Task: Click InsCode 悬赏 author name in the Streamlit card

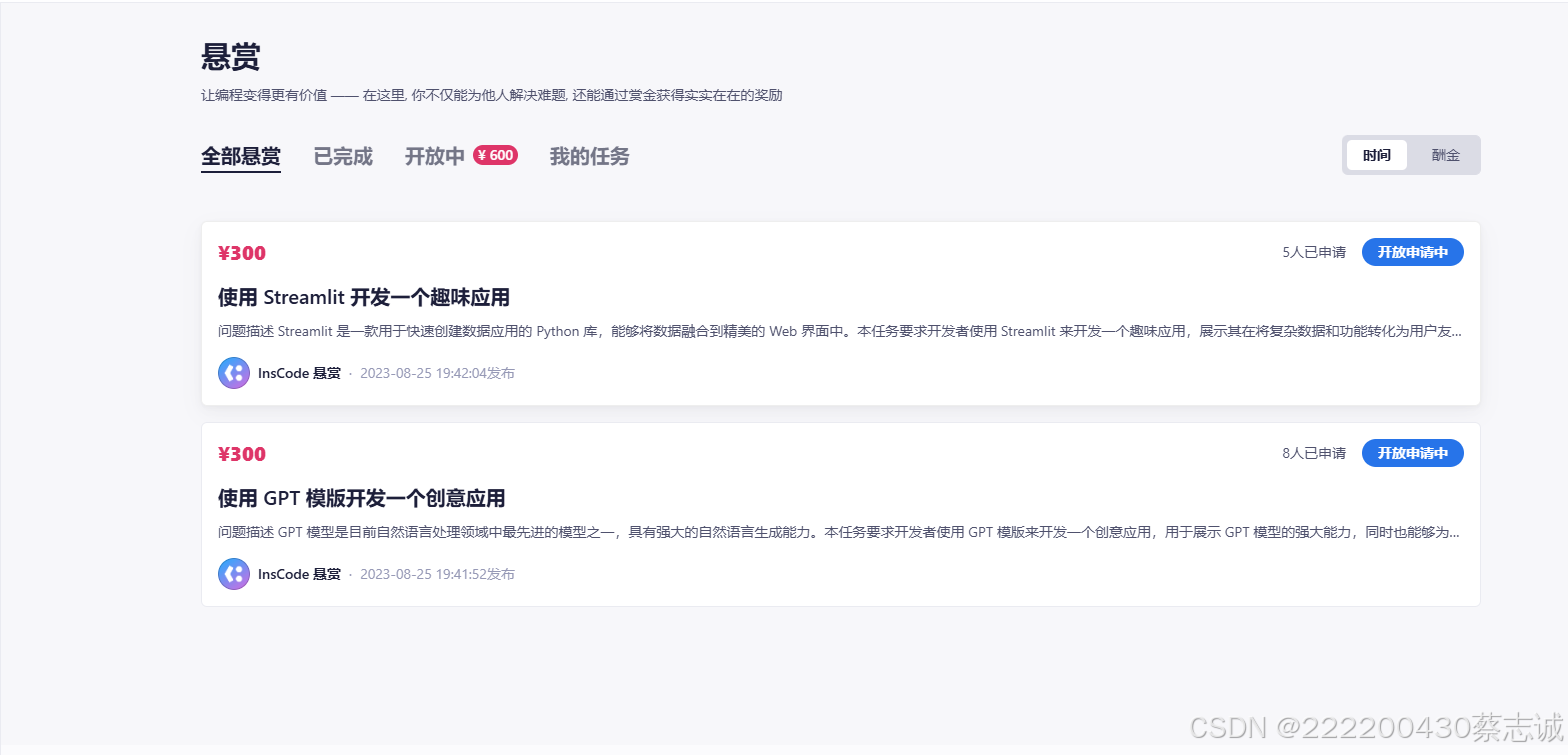Action: [299, 373]
